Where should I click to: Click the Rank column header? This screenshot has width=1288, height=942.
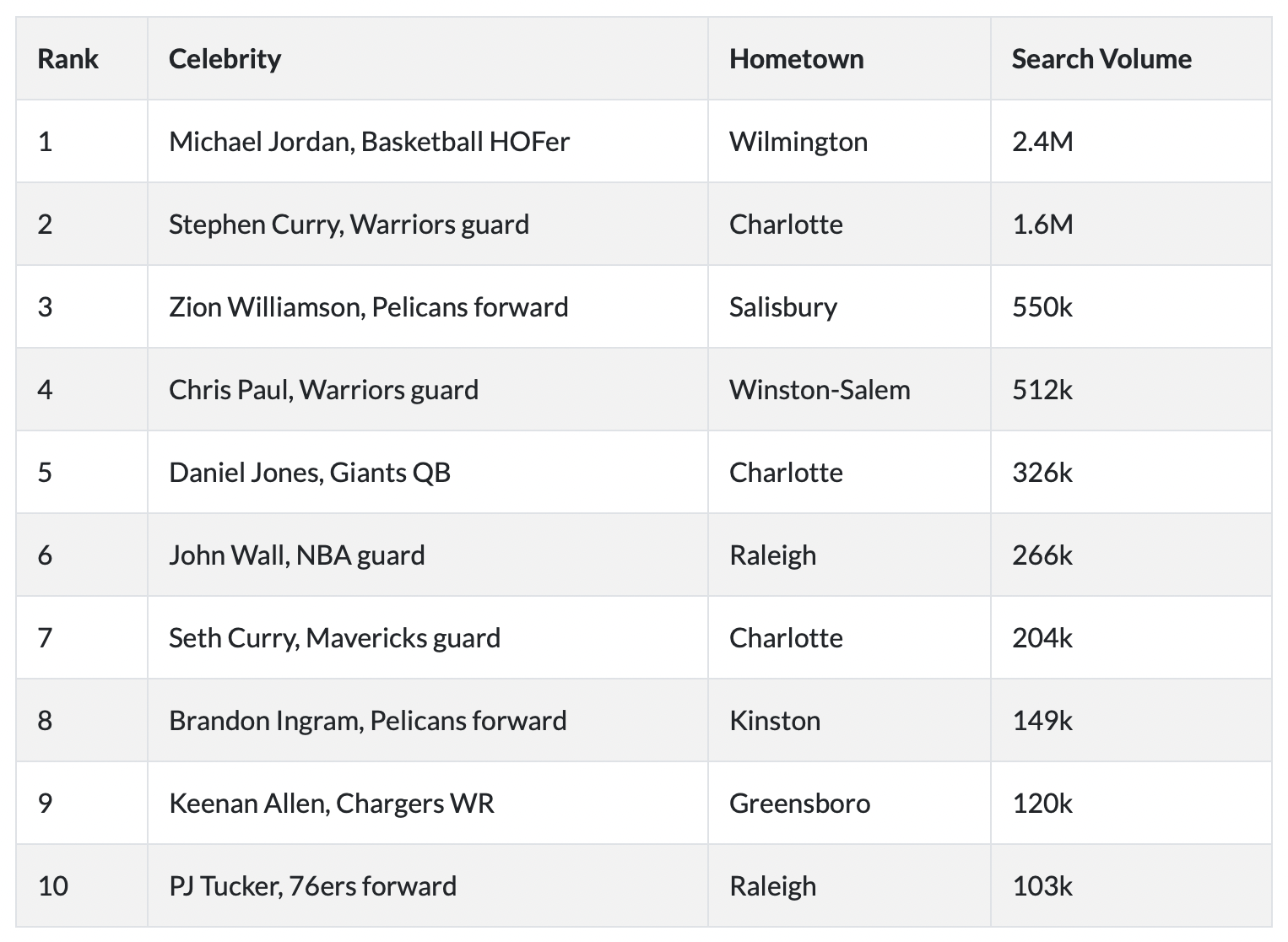click(68, 58)
